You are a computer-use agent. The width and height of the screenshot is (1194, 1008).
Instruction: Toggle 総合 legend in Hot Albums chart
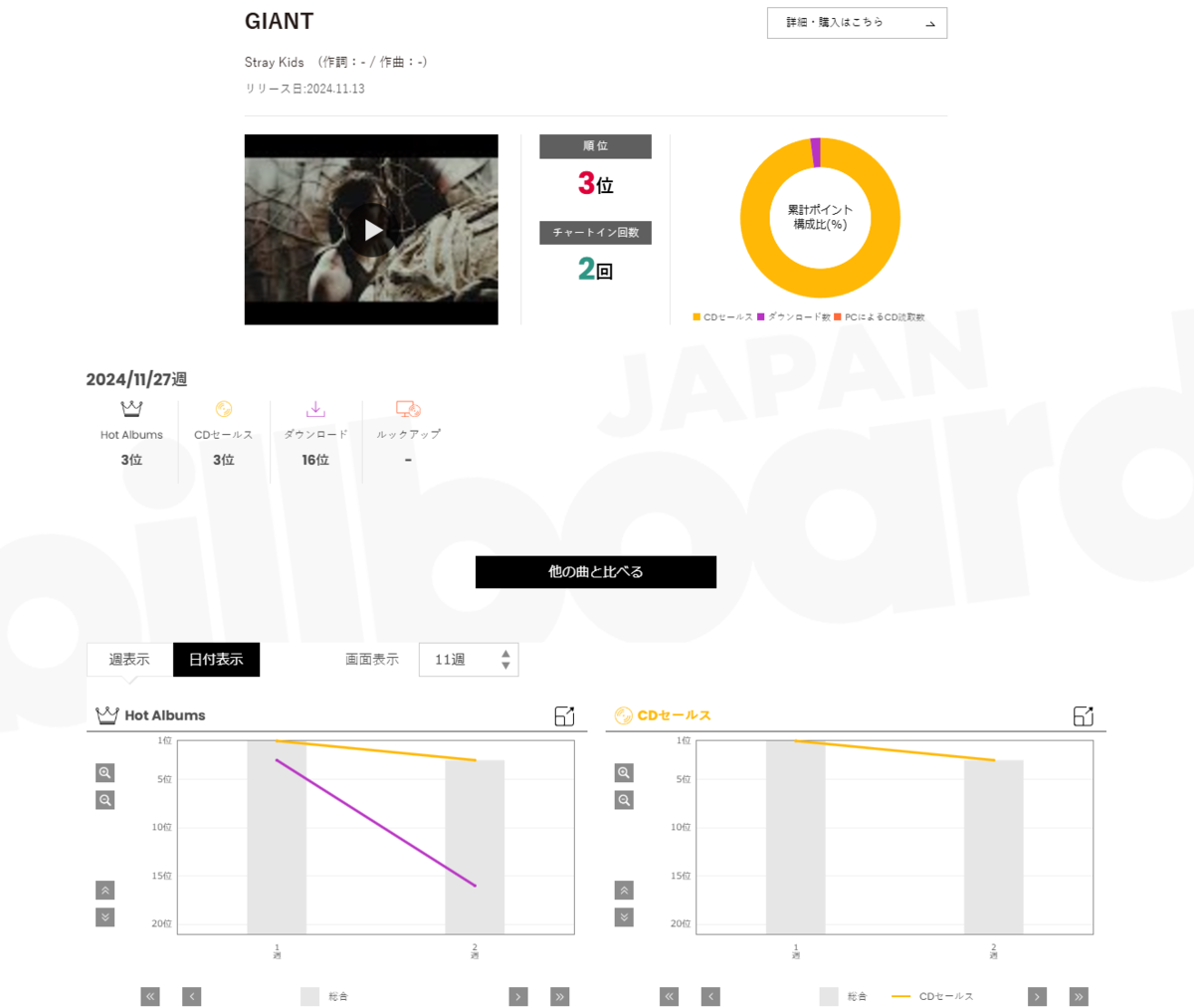click(324, 996)
